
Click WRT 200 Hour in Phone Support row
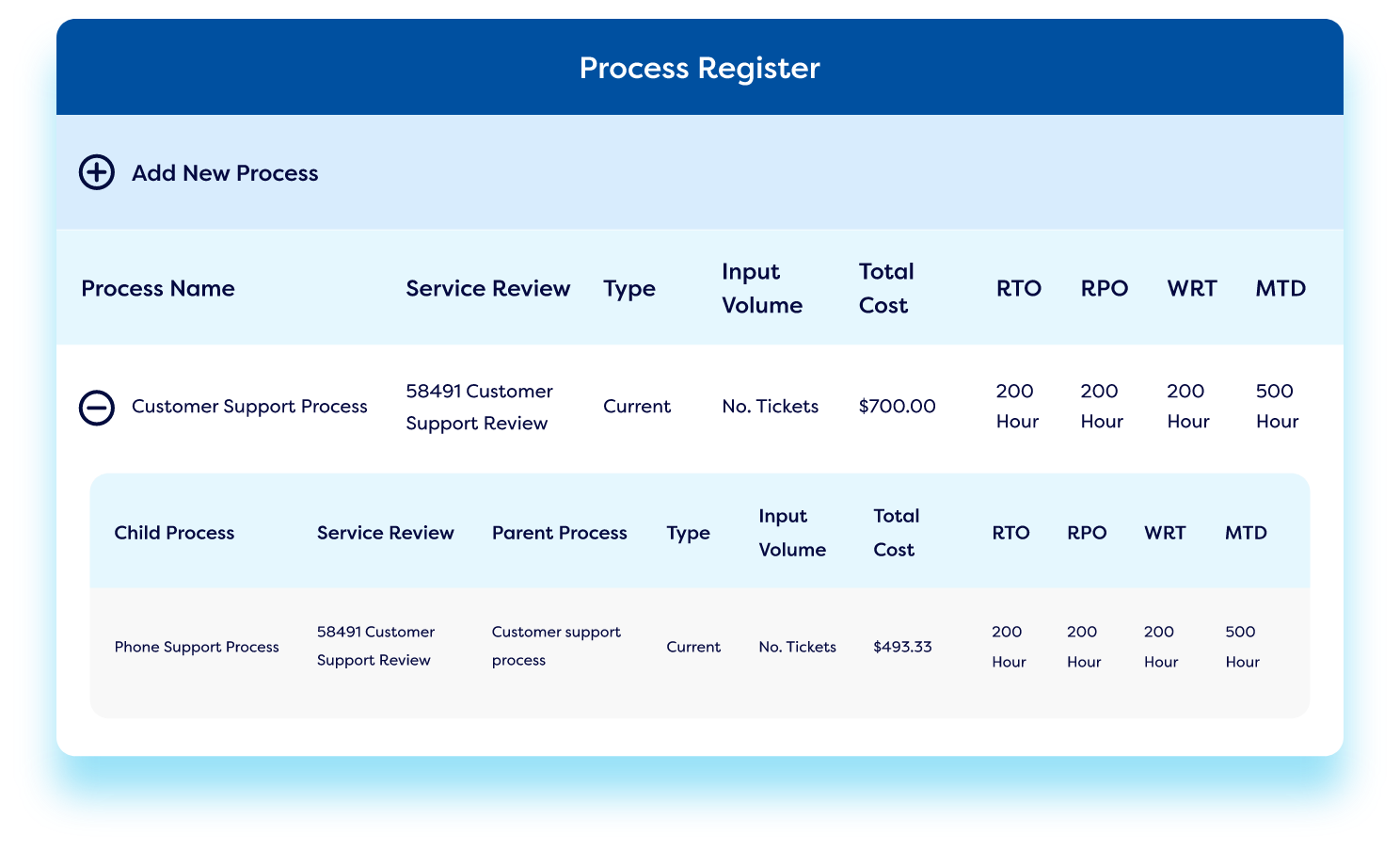point(1161,647)
